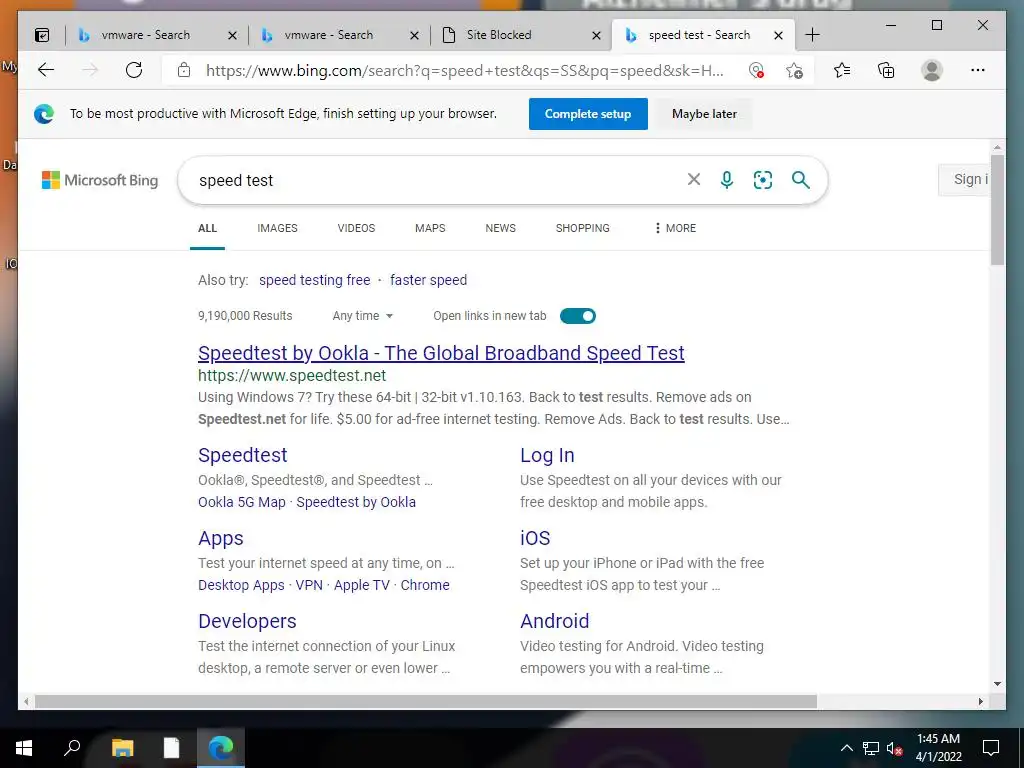The width and height of the screenshot is (1024, 768).
Task: Open the Desktop Apps link
Action: pos(242,585)
